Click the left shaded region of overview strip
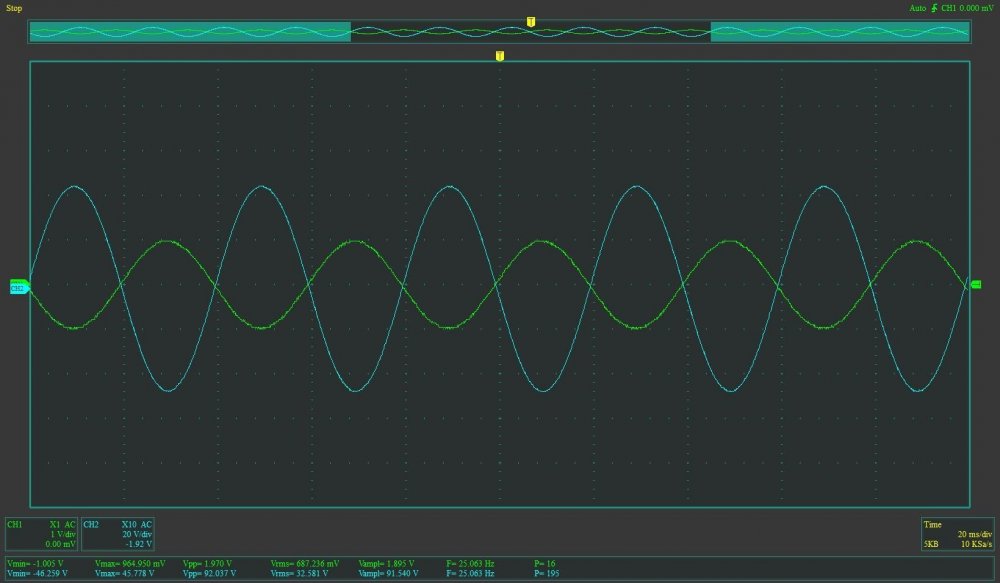Viewport: 1000px width, 583px height. click(x=190, y=32)
